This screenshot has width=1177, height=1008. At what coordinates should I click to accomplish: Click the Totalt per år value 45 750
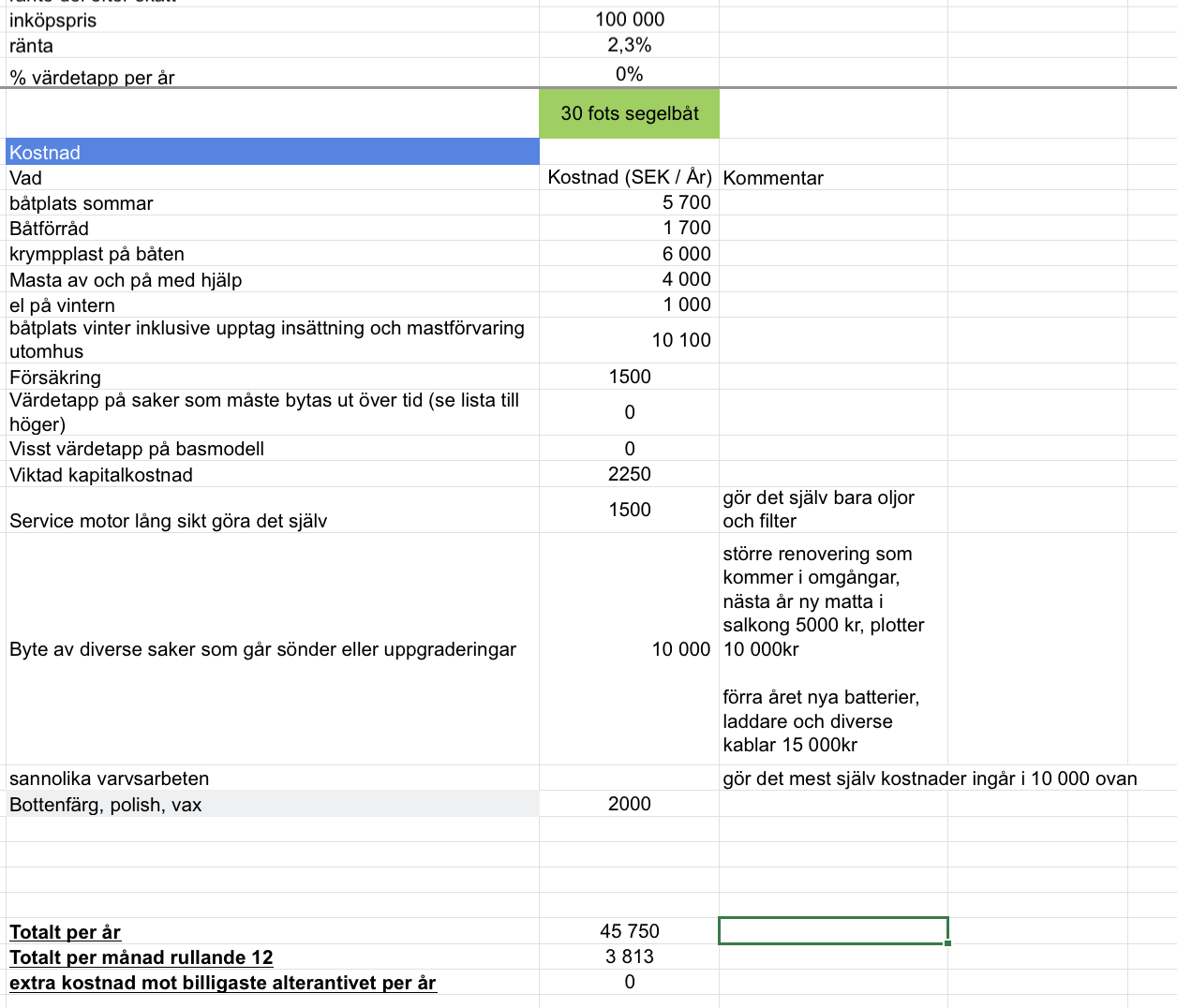(629, 931)
